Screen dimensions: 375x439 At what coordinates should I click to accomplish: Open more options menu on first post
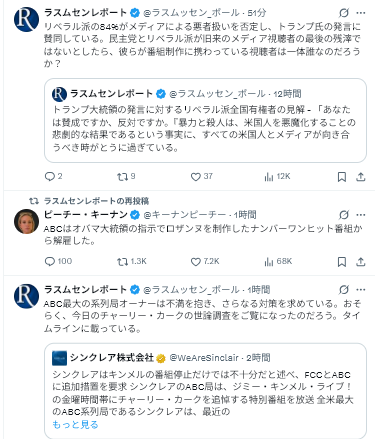click(x=361, y=13)
